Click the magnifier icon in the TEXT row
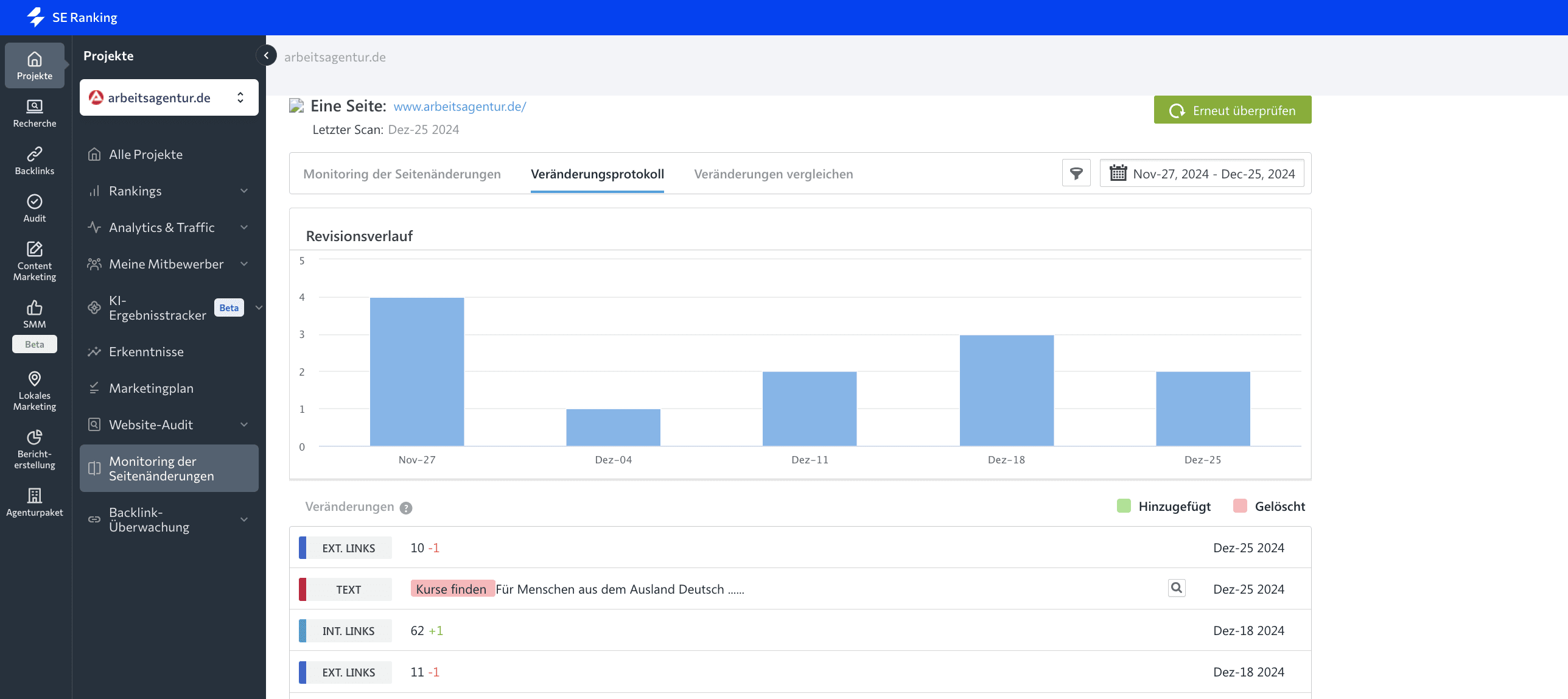 pos(1177,588)
